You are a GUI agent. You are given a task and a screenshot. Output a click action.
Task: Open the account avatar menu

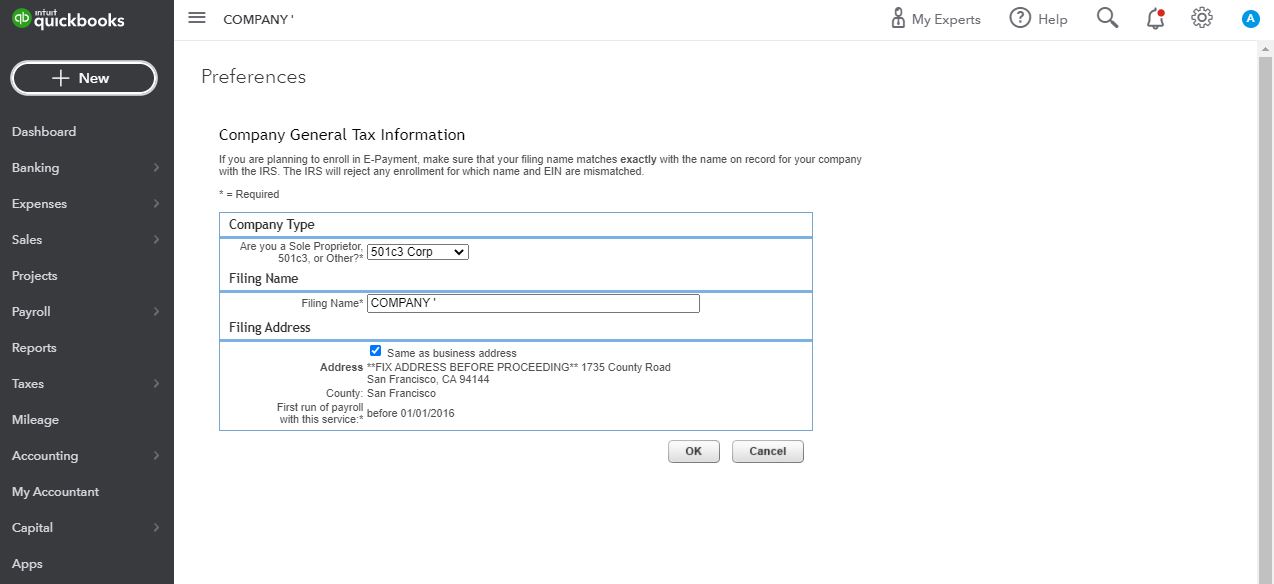pos(1249,17)
